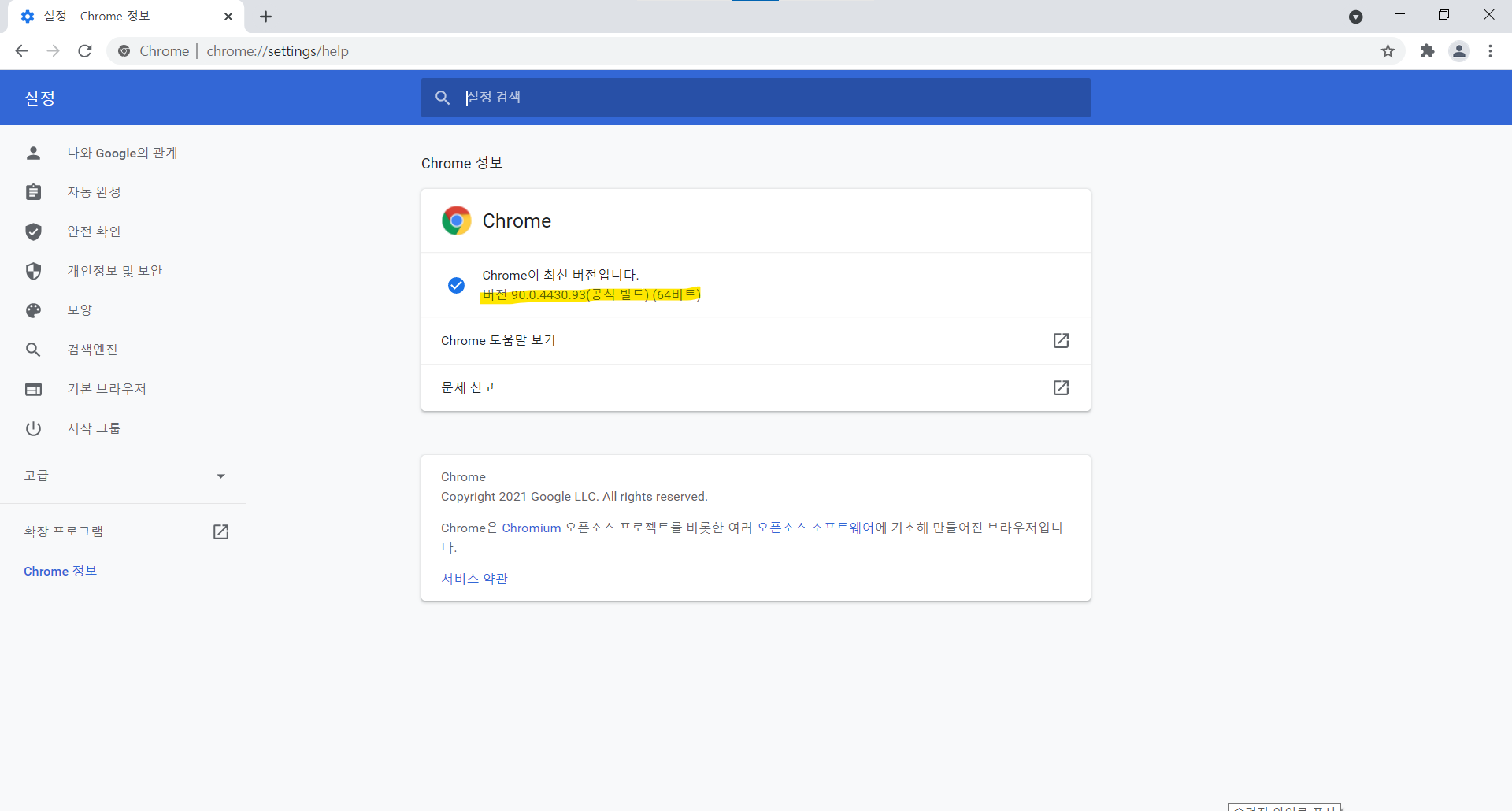Viewport: 1512px width, 811px height.
Task: Click the '고급' advanced label
Action: tap(36, 476)
